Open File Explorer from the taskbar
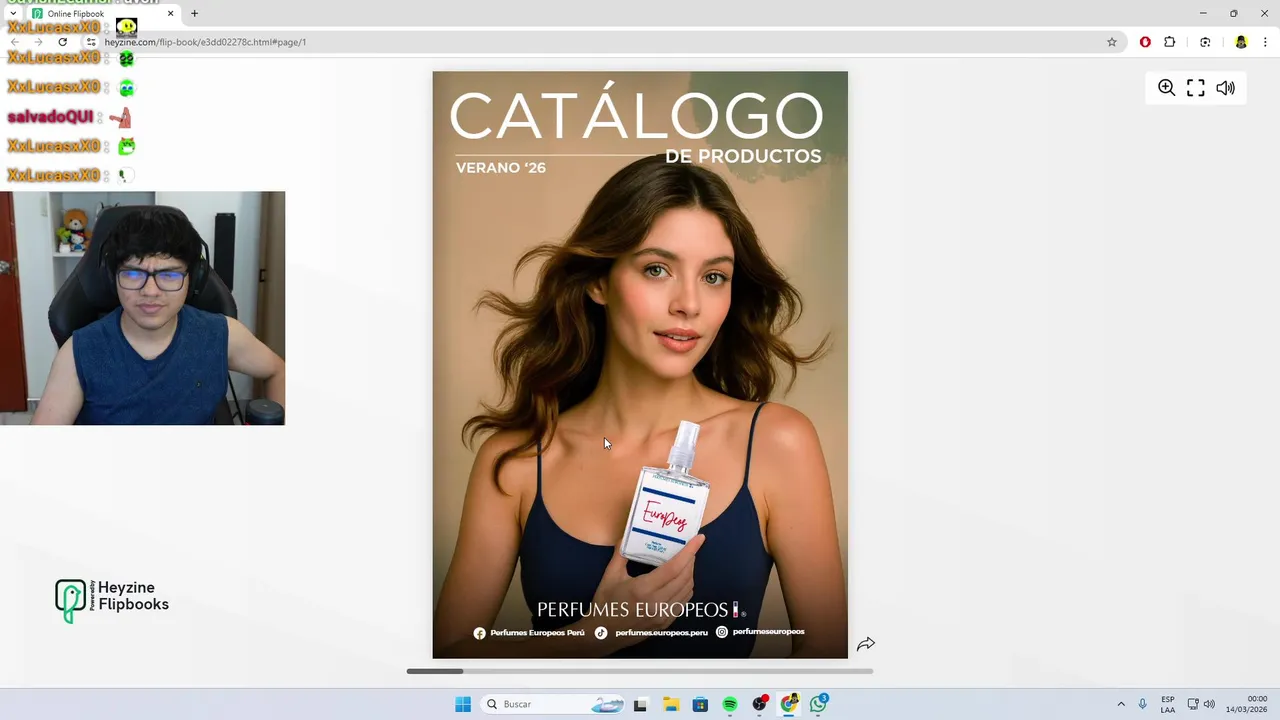1280x720 pixels. coord(670,704)
